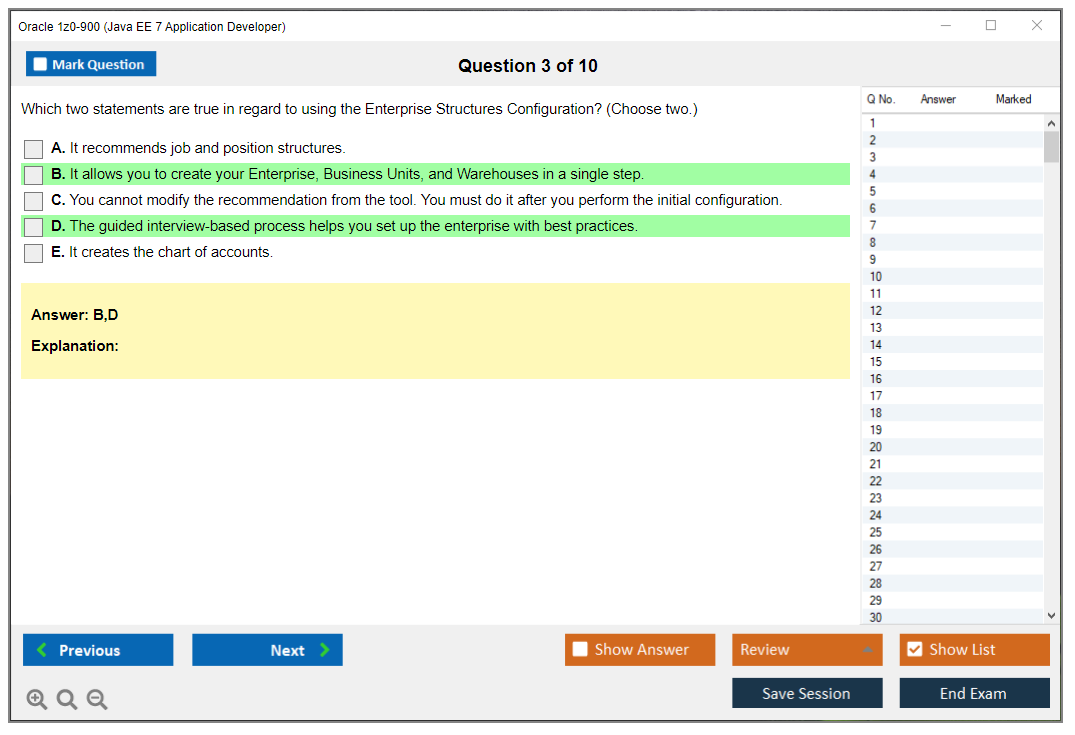This screenshot has height=735, width=1075.
Task: Open the Review dropdown
Action: pyautogui.click(x=807, y=649)
